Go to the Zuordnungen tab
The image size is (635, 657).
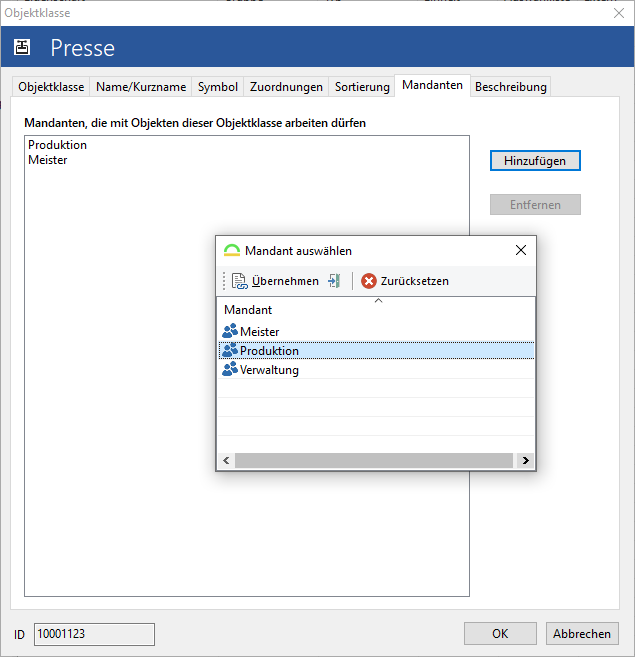[x=286, y=87]
